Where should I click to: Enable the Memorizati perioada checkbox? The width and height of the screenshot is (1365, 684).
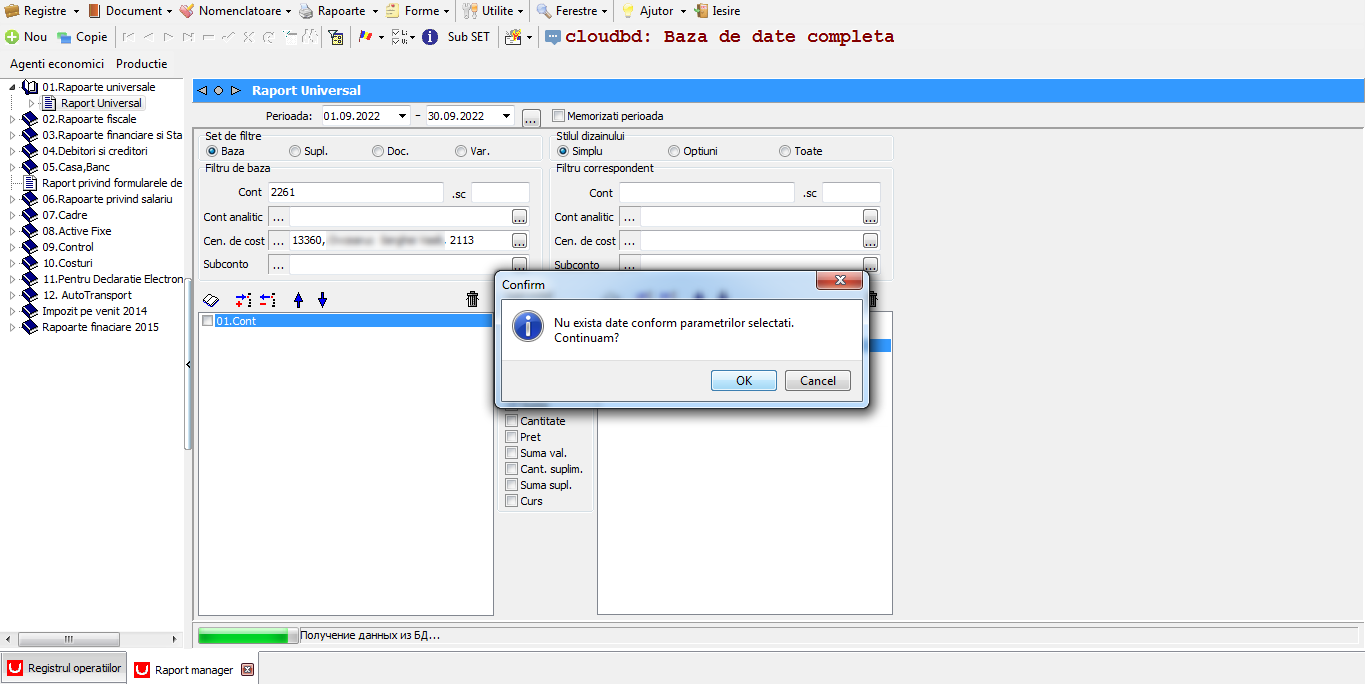(559, 116)
